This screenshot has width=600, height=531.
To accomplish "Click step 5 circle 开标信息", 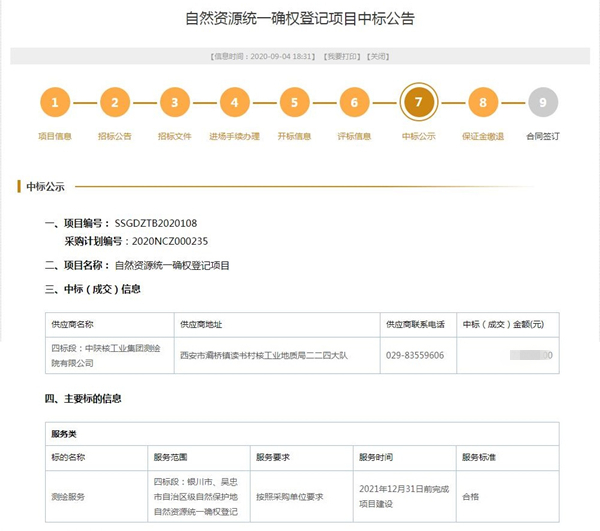I will click(x=294, y=102).
